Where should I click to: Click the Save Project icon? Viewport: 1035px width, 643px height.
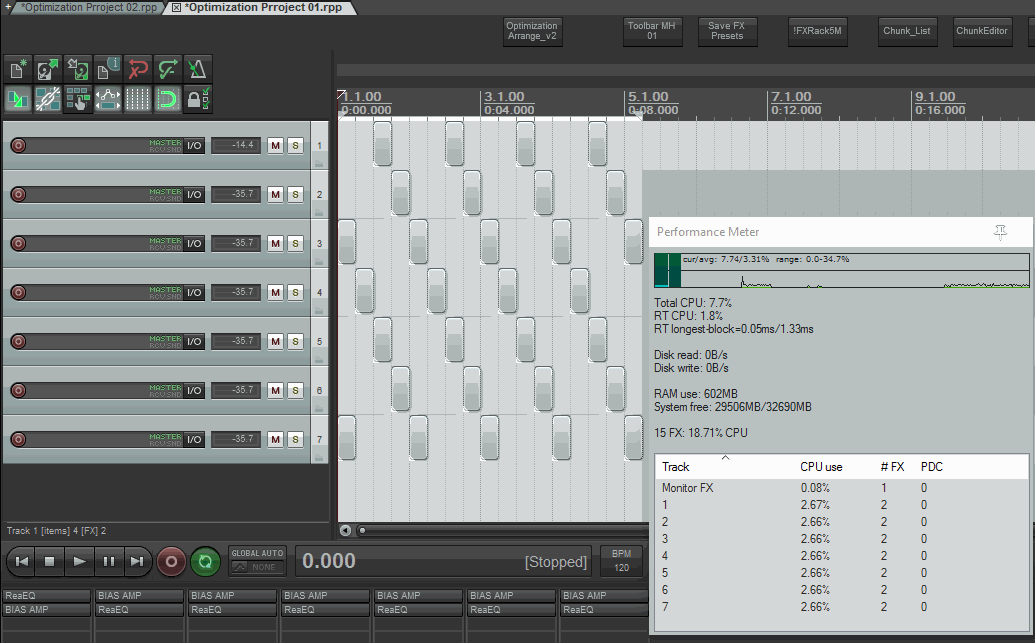point(78,69)
